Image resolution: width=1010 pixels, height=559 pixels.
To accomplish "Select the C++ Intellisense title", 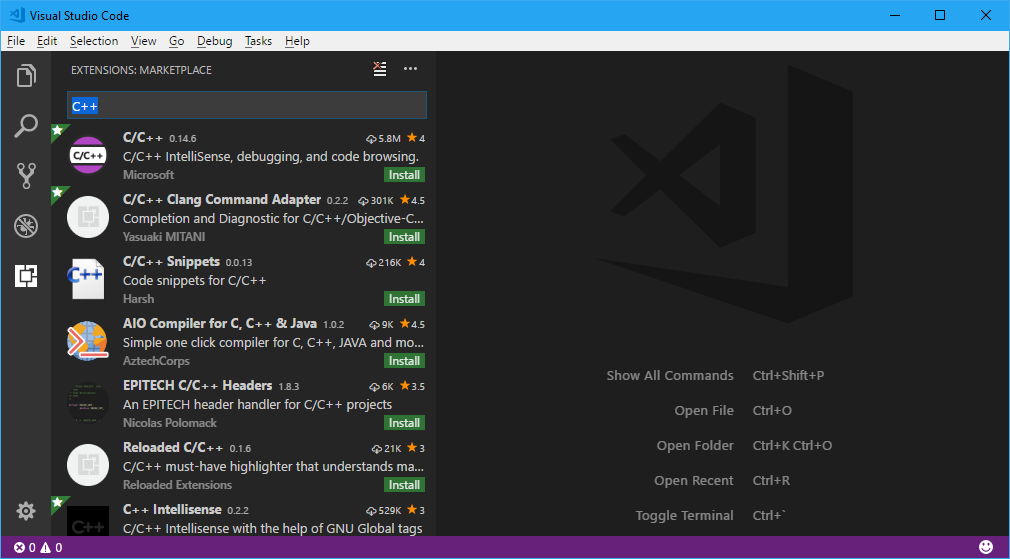I will pyautogui.click(x=172, y=509).
